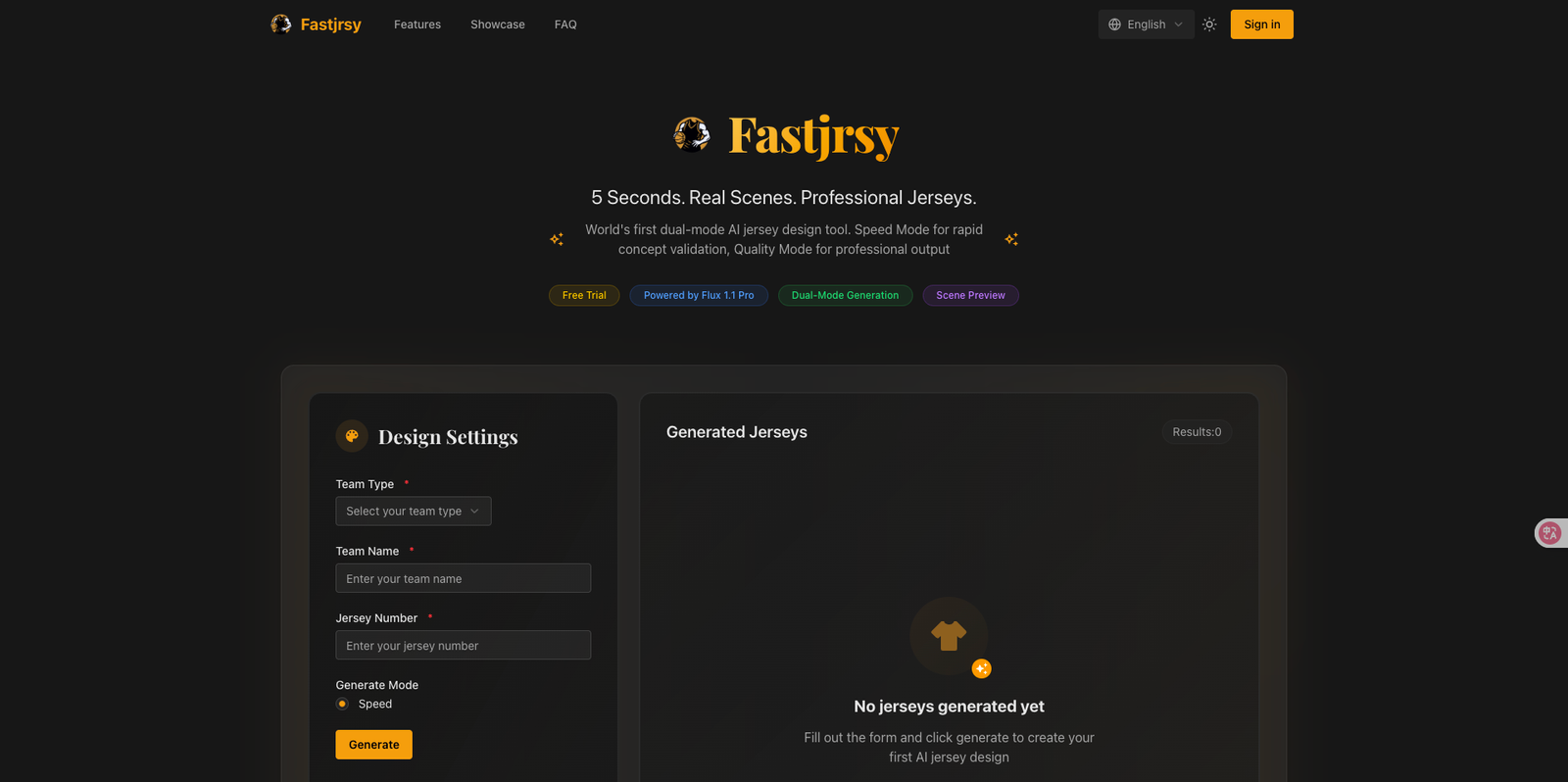Click the globe language icon
This screenshot has width=1568, height=782.
tap(1114, 24)
